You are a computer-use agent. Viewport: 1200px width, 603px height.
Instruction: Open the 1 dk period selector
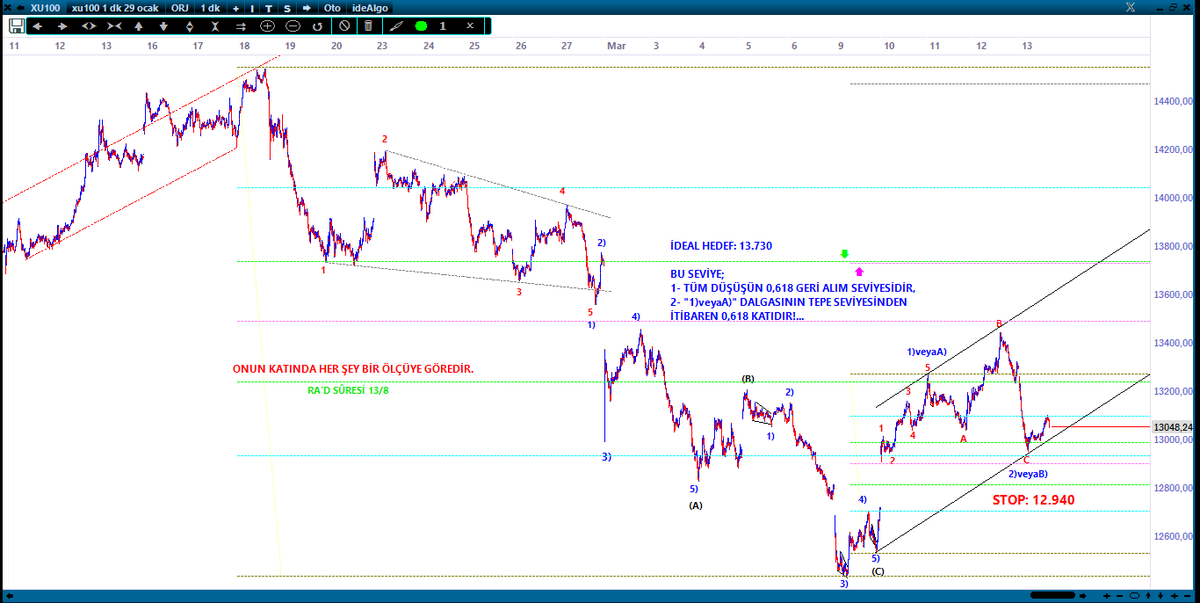(210, 8)
